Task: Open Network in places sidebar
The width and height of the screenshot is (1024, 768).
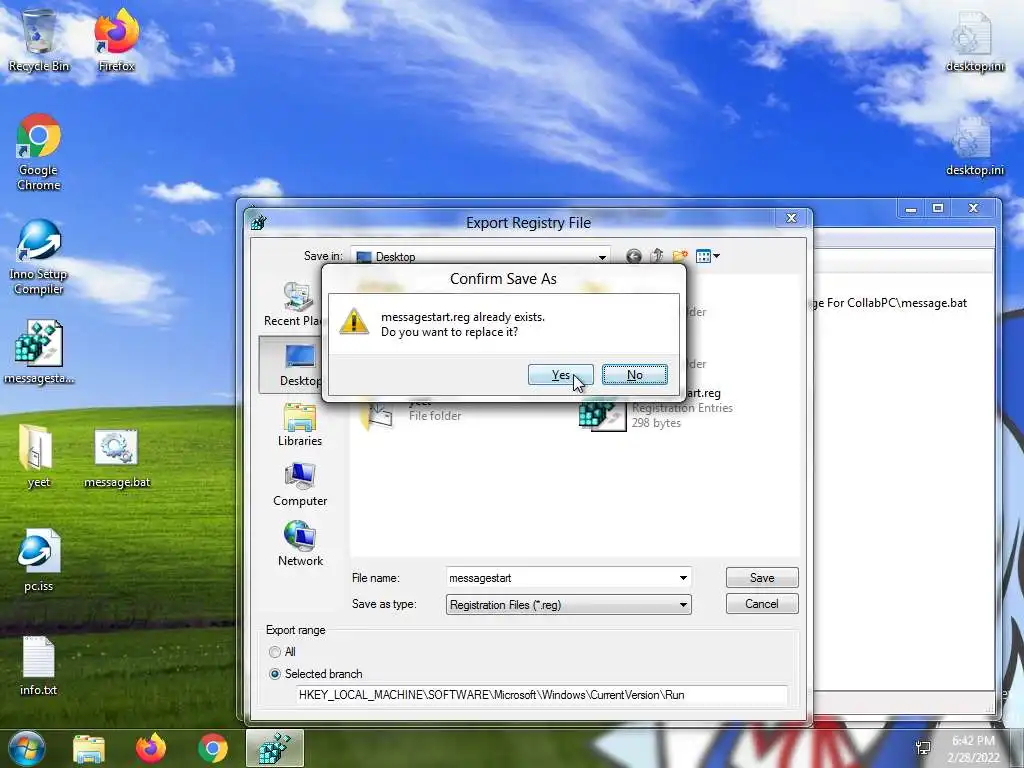Action: (x=300, y=545)
